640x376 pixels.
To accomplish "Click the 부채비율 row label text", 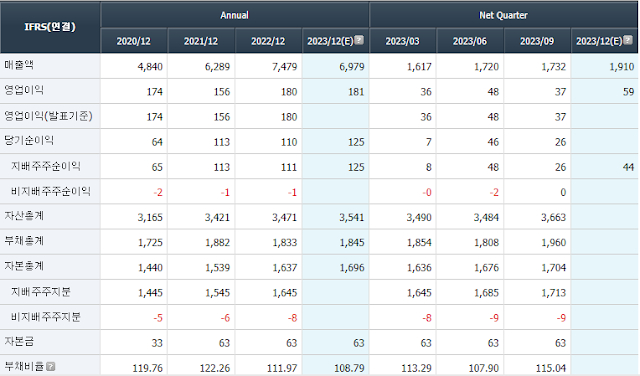I will 24,367.
